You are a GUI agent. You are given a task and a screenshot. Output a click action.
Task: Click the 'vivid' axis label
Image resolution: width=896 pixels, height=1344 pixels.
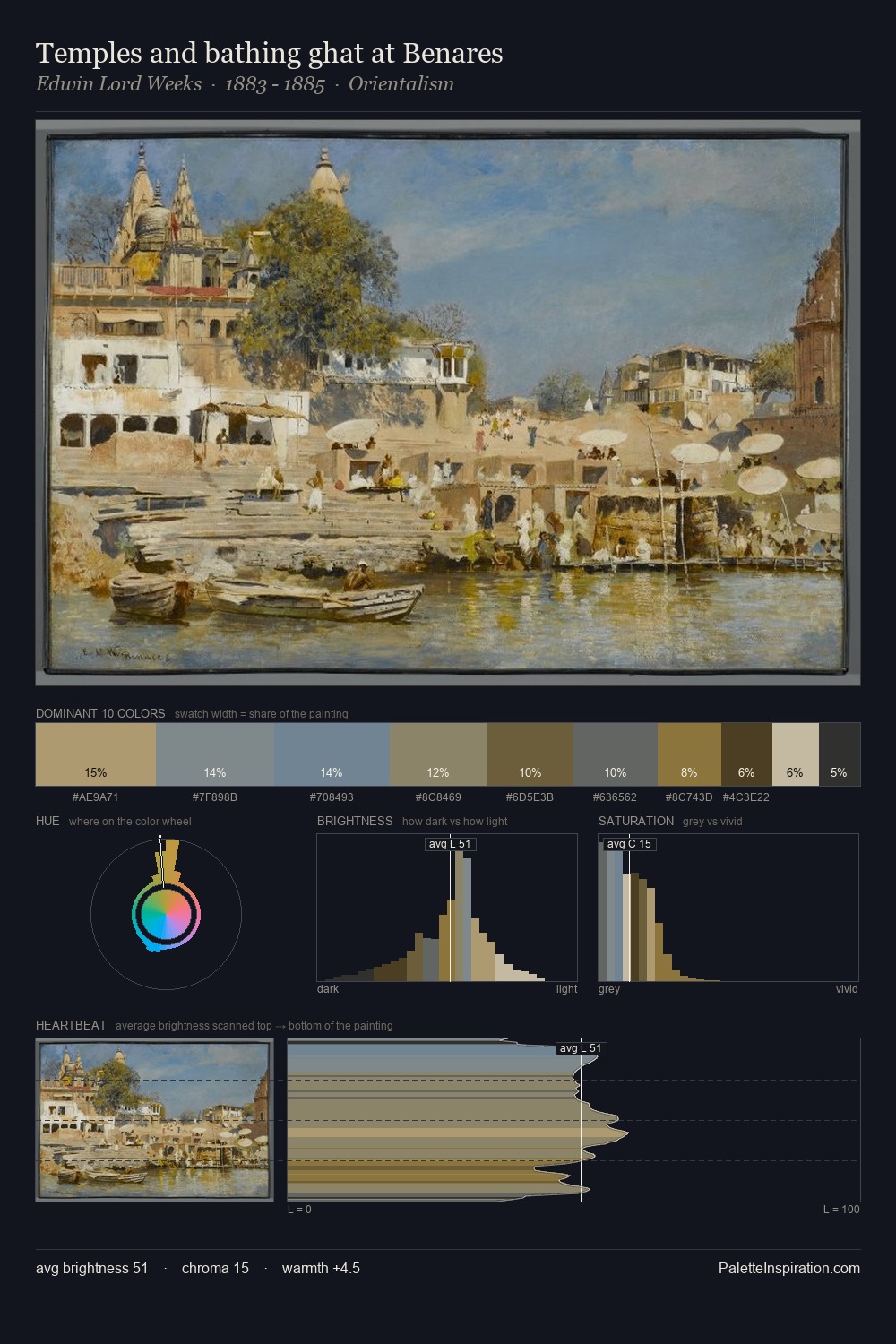[847, 989]
